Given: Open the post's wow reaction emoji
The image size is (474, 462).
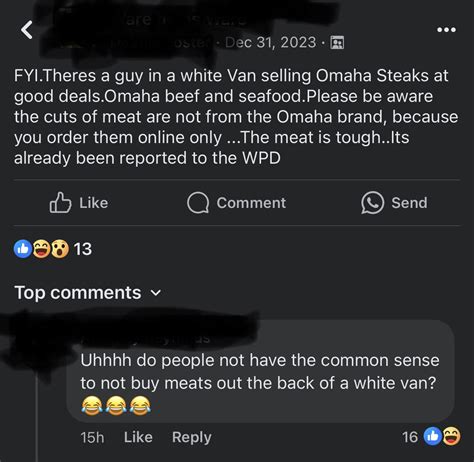Looking at the screenshot, I should click(x=60, y=249).
